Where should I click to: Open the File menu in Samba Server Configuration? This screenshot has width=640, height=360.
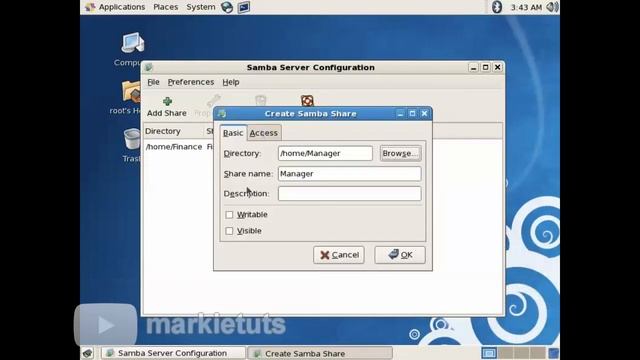tap(153, 82)
